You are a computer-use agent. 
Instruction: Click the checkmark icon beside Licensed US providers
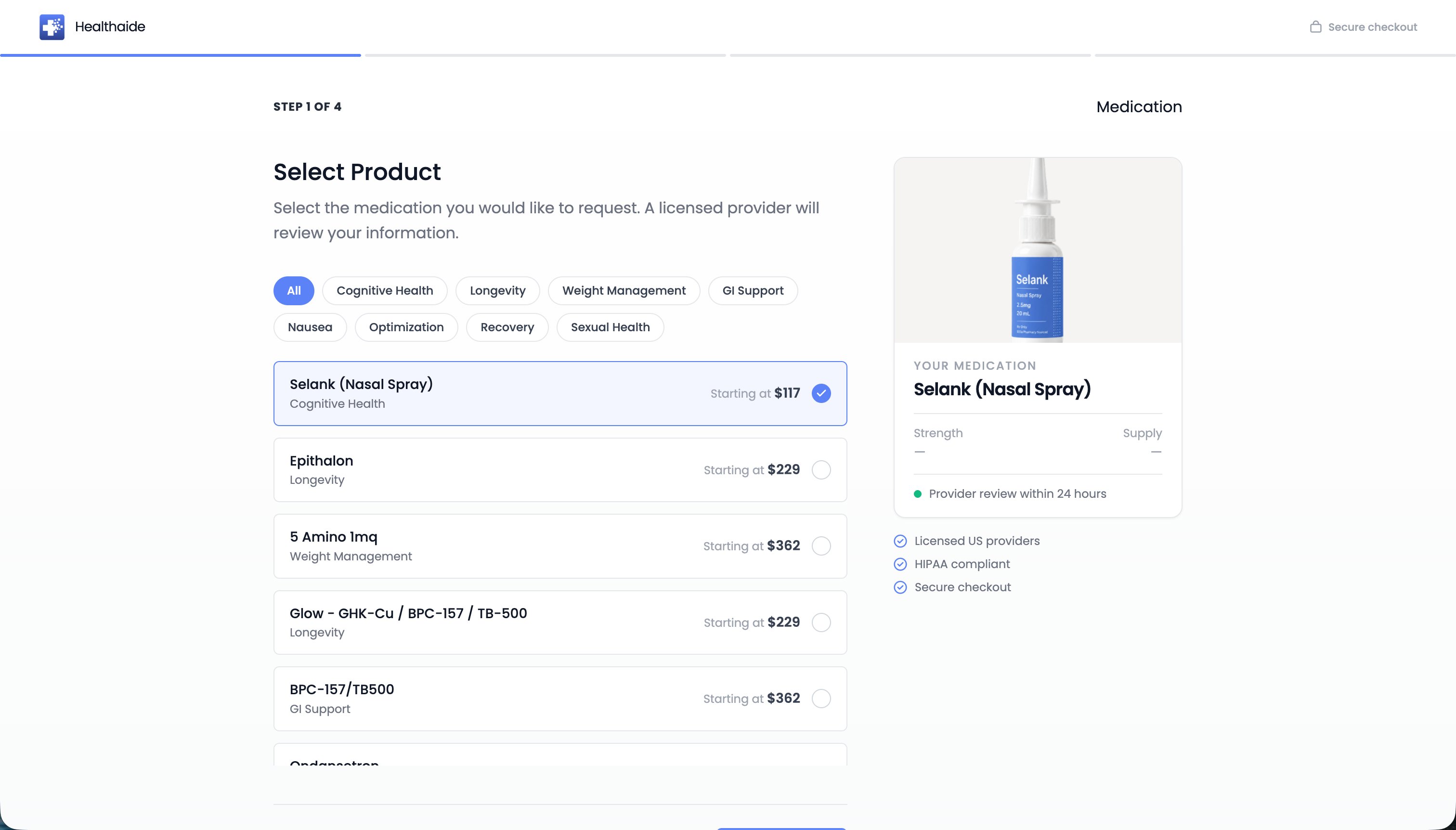tap(900, 541)
